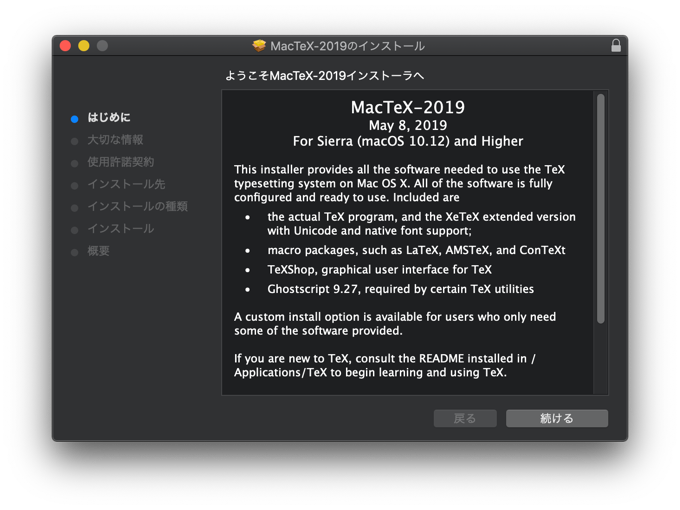Screen dimensions: 680x510
Task: Click the grey bullet next to 概要
Action: point(75,252)
